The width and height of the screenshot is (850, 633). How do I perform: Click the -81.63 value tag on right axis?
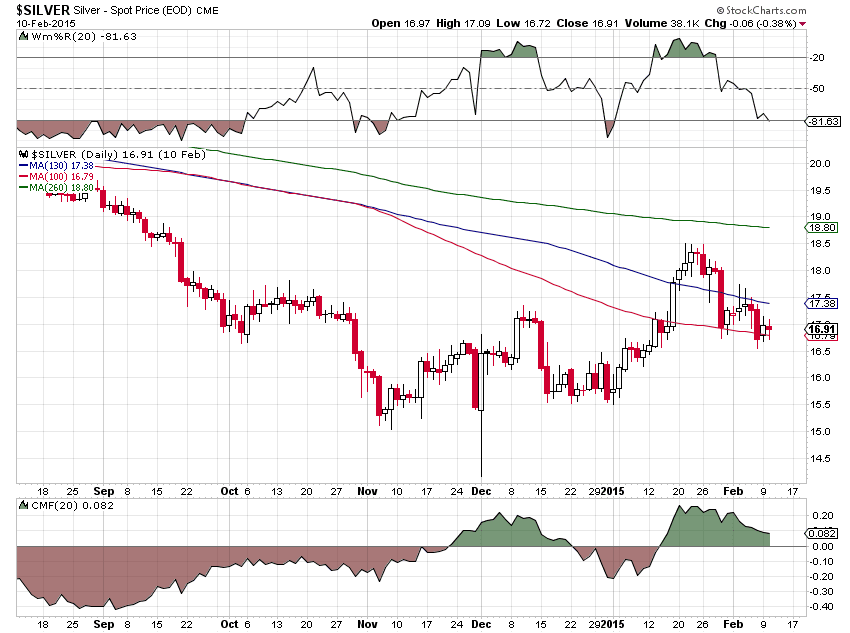click(x=824, y=121)
